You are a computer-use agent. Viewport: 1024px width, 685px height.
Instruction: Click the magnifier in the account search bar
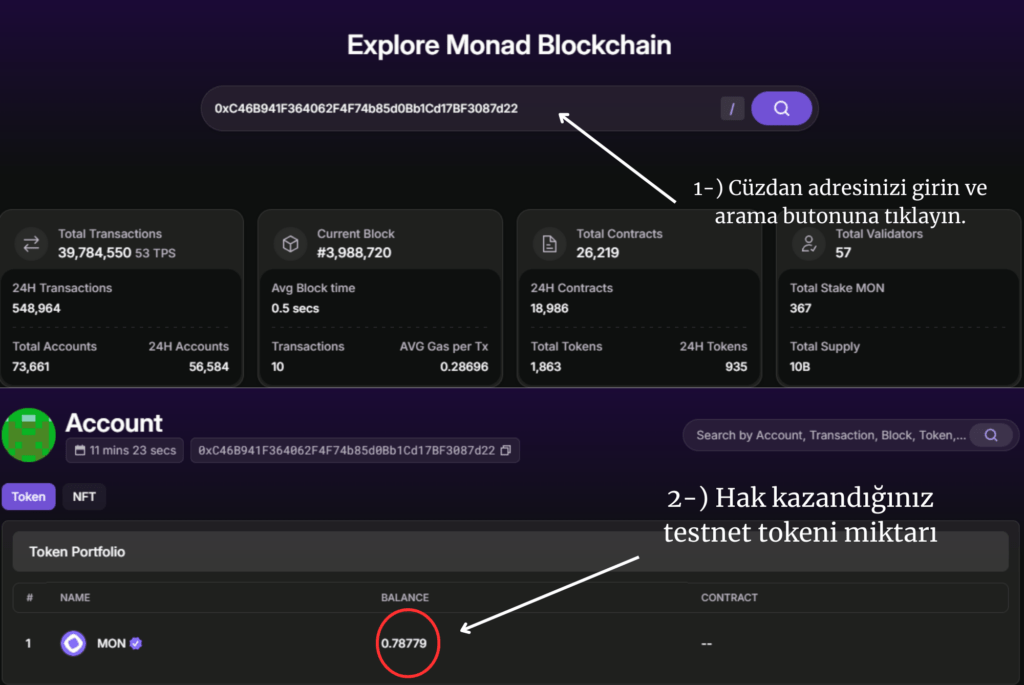click(x=991, y=435)
